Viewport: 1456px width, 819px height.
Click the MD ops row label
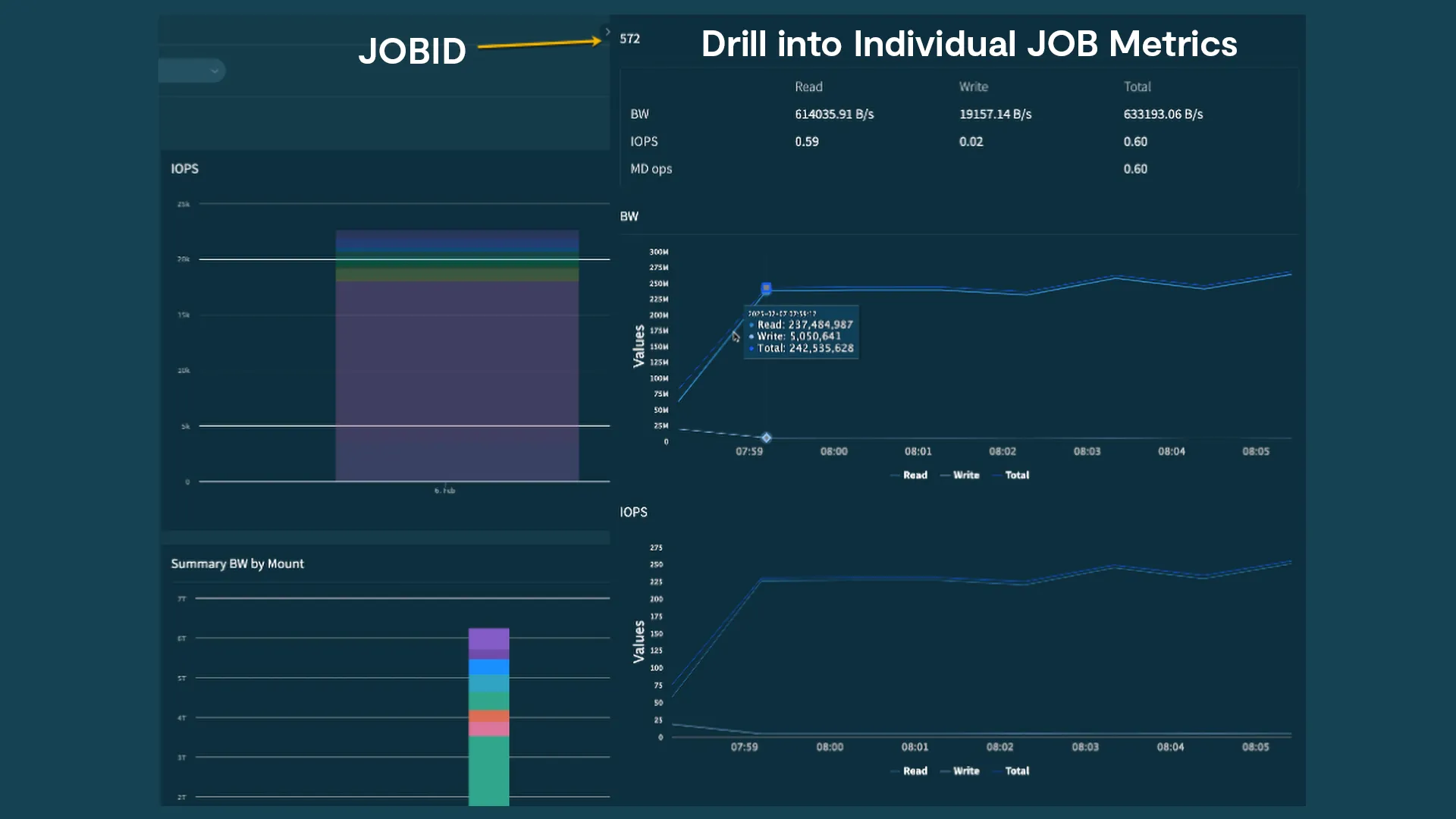coord(651,169)
